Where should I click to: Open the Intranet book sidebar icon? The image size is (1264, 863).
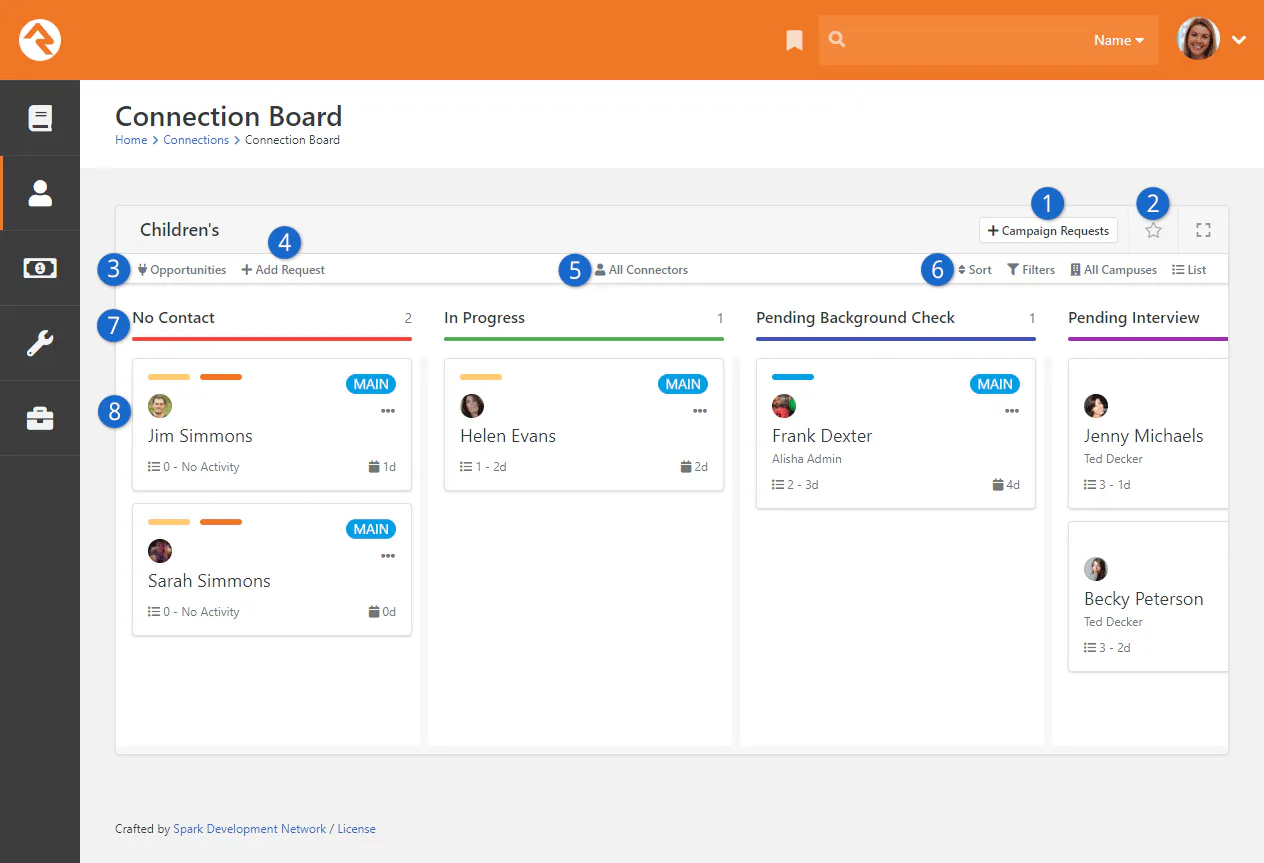[x=40, y=118]
